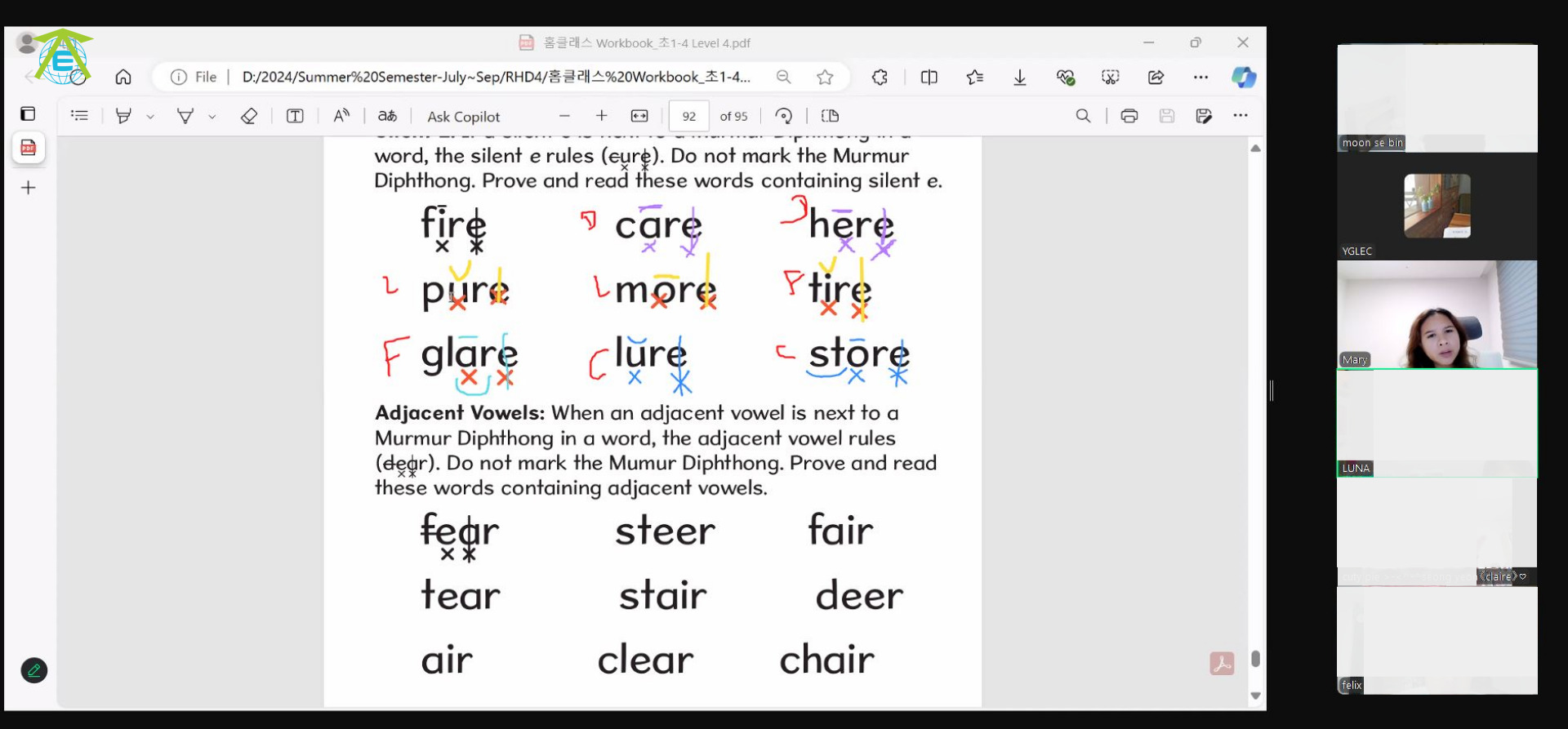Add page to favorites star

point(825,77)
